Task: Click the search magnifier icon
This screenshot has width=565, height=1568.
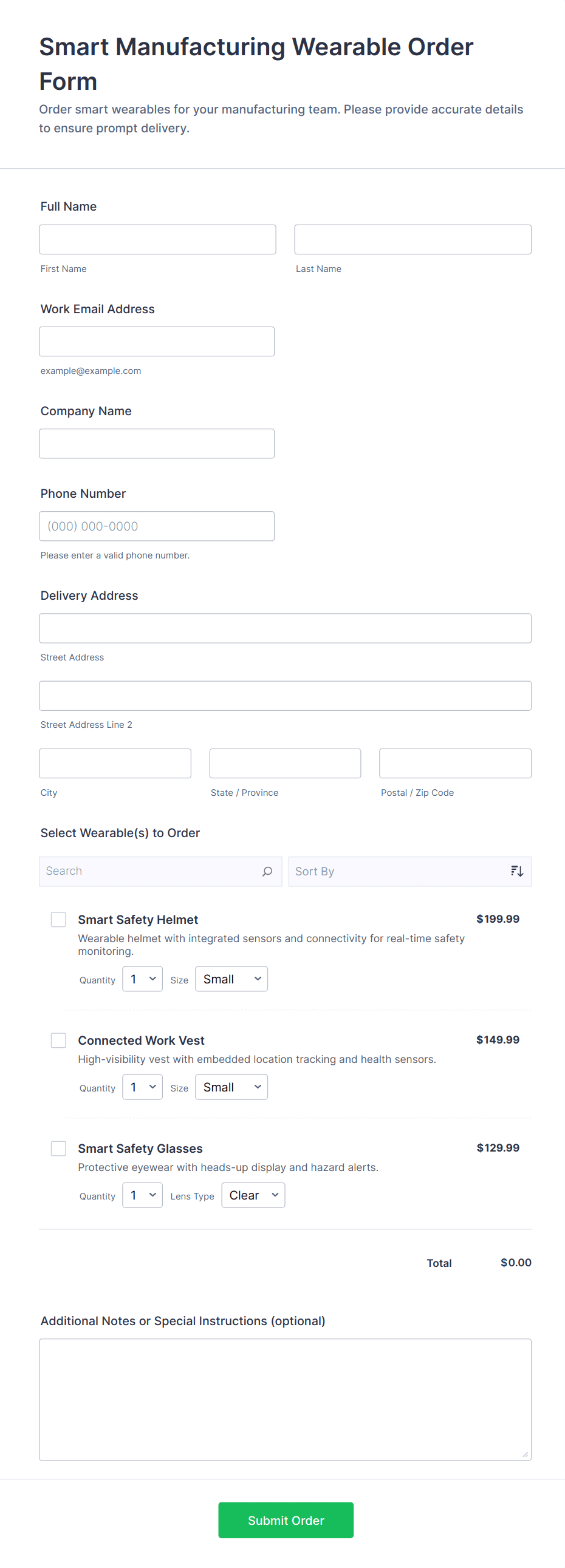Action: [267, 871]
